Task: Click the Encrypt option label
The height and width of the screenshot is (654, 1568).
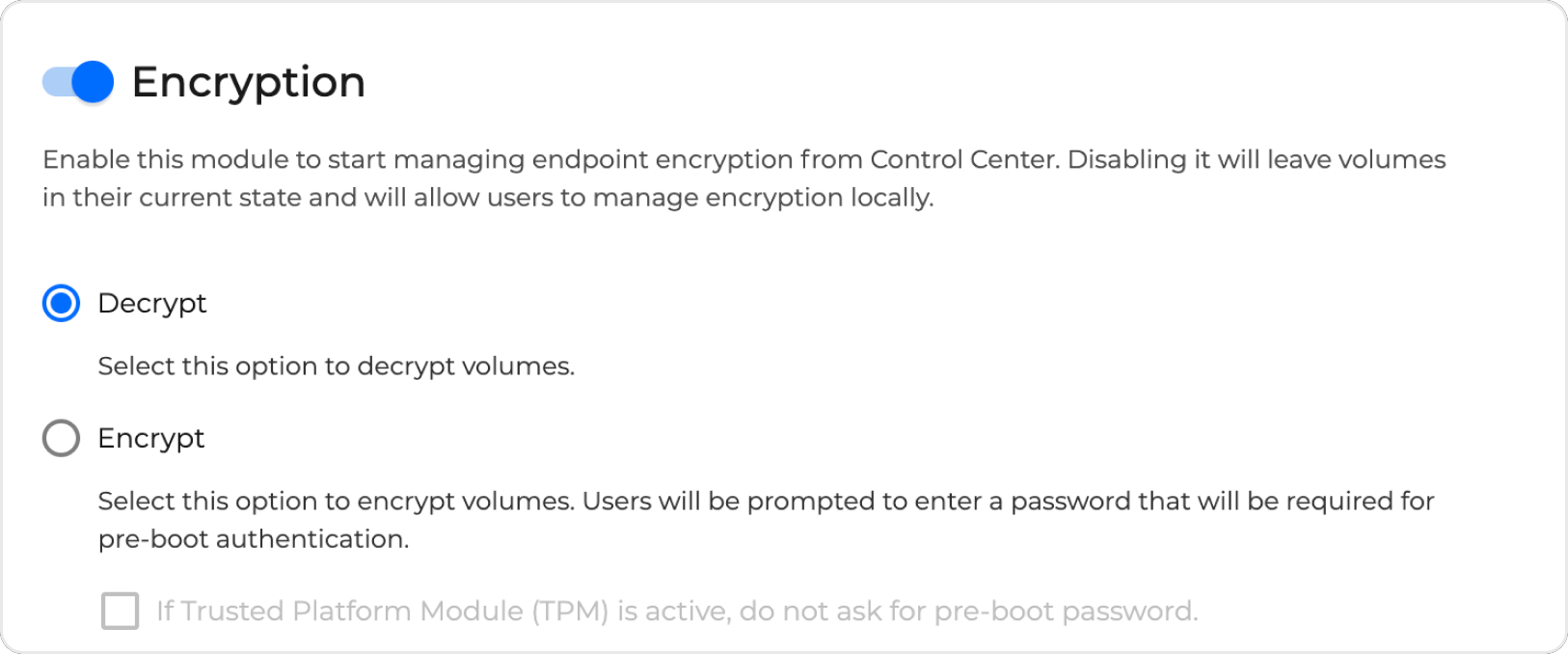Action: (x=151, y=438)
